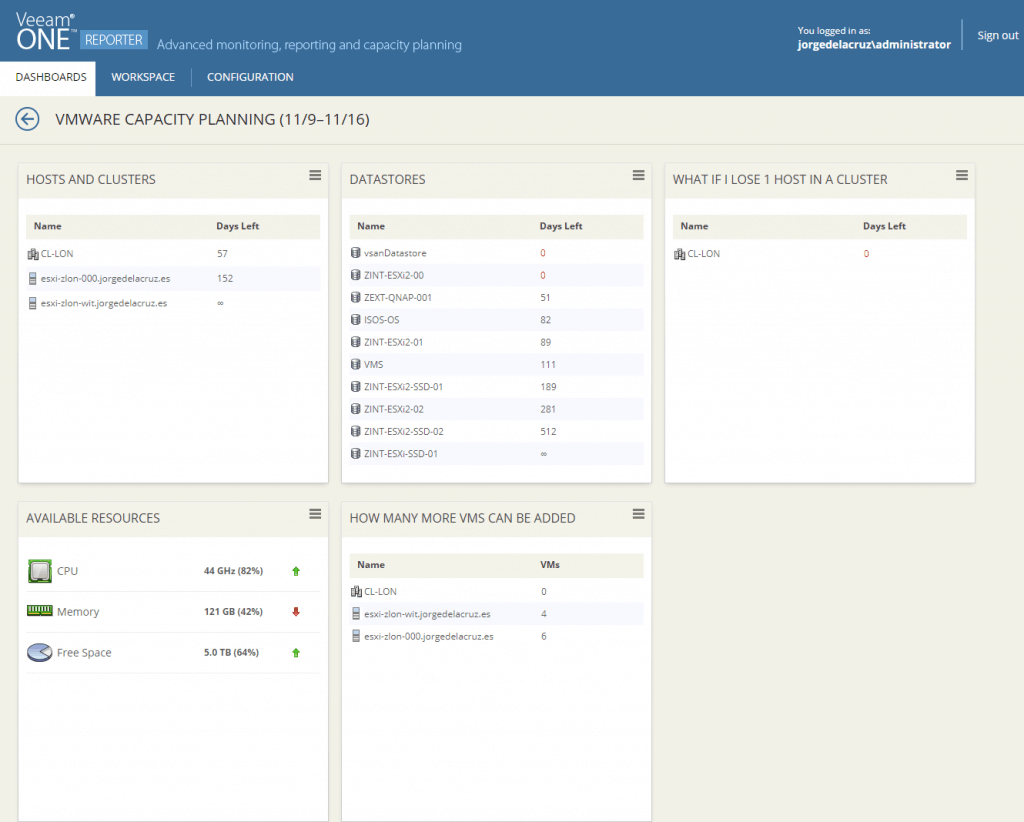Screen dimensions: 1024x822
Task: Click the ZINT-ESXi2-00 datastore icon
Action: click(x=356, y=275)
